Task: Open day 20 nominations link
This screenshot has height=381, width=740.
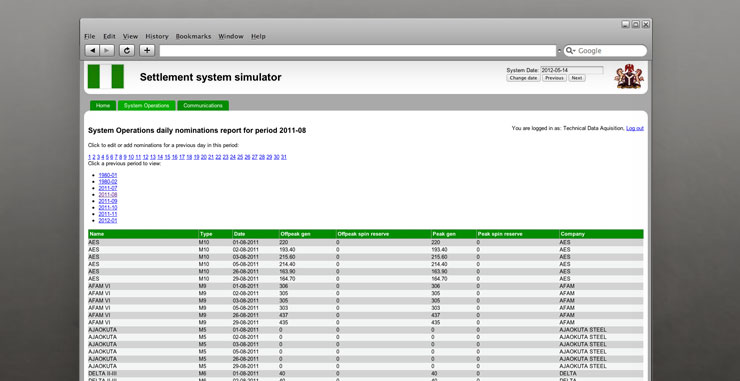Action: click(x=204, y=157)
